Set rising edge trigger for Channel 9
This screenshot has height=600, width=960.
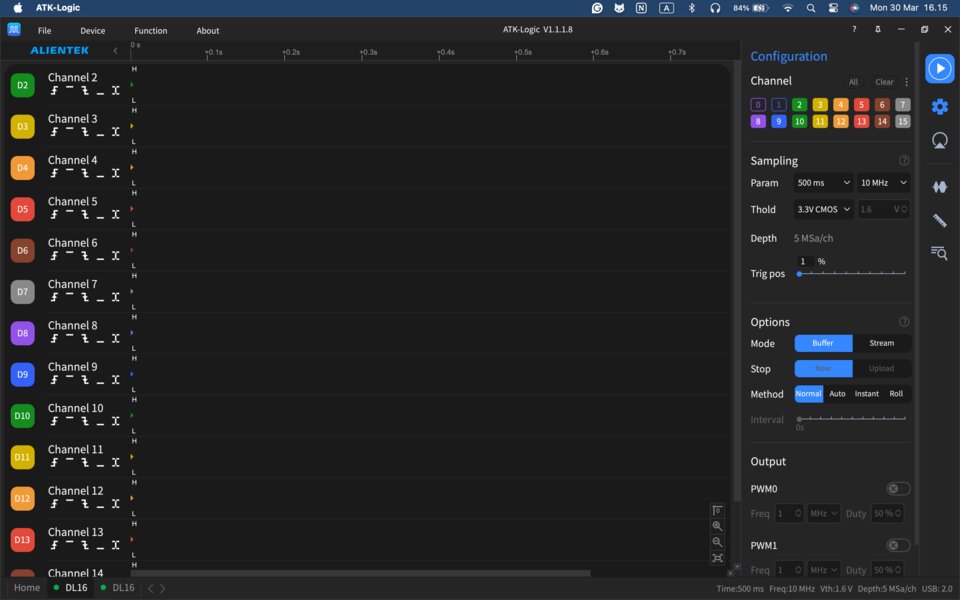tap(54, 380)
